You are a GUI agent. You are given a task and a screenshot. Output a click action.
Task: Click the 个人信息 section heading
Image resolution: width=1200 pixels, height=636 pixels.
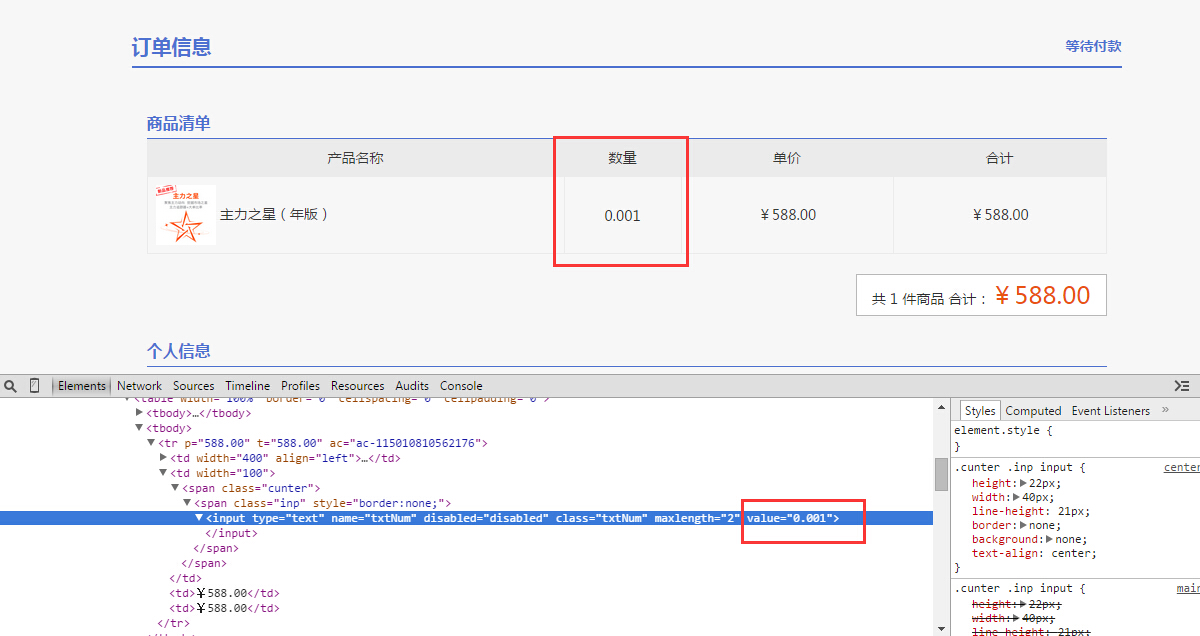point(178,351)
